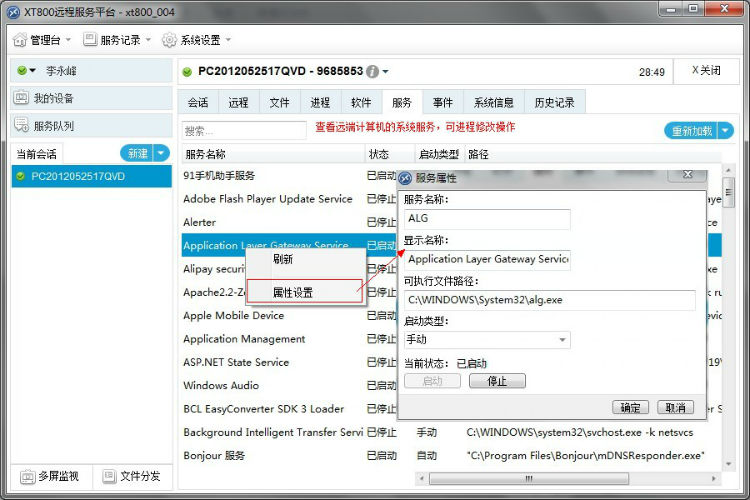The height and width of the screenshot is (500, 750).
Task: Choose 刷新 from the context menu
Action: tap(283, 259)
